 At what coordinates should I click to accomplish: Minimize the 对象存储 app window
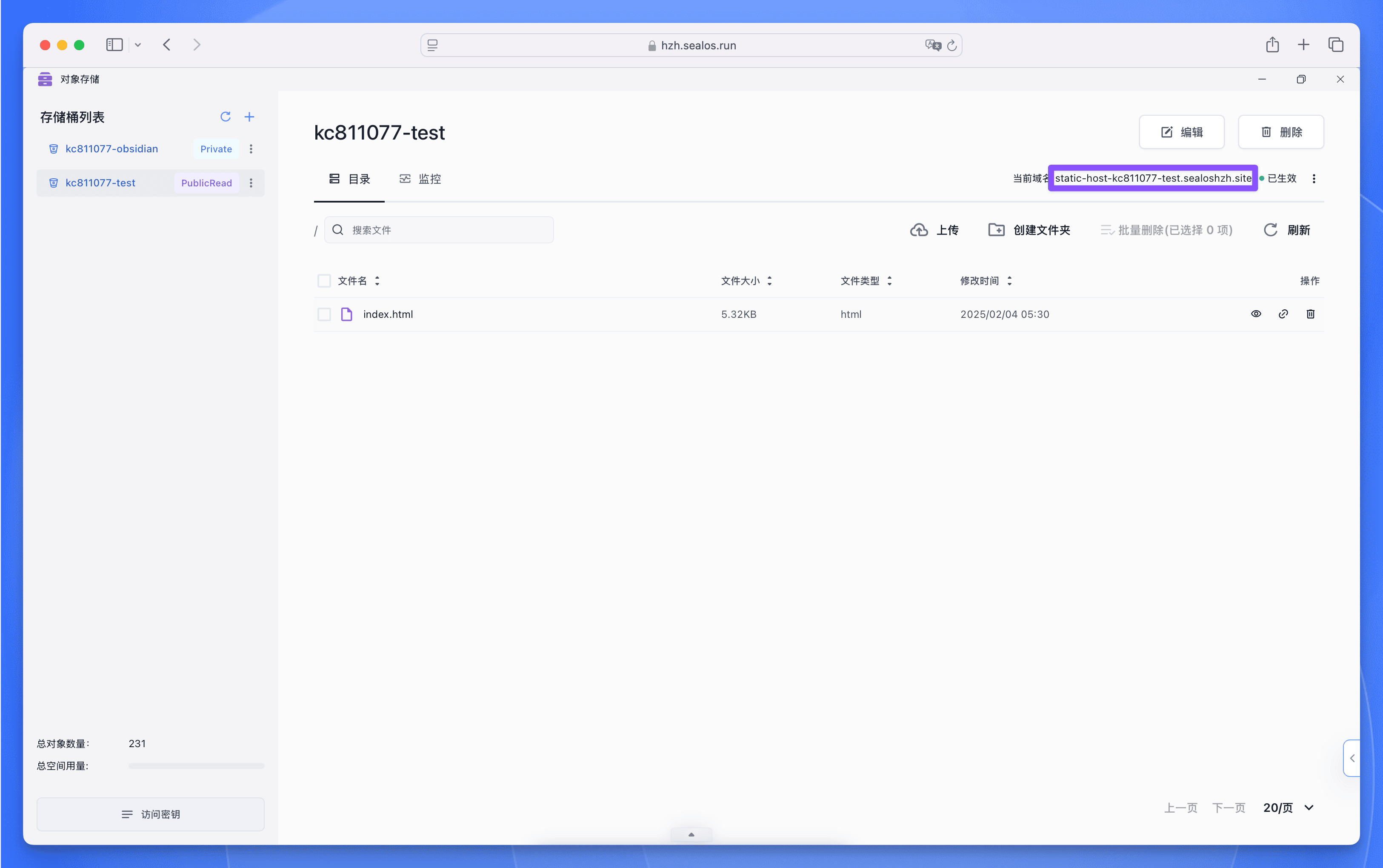click(1262, 79)
